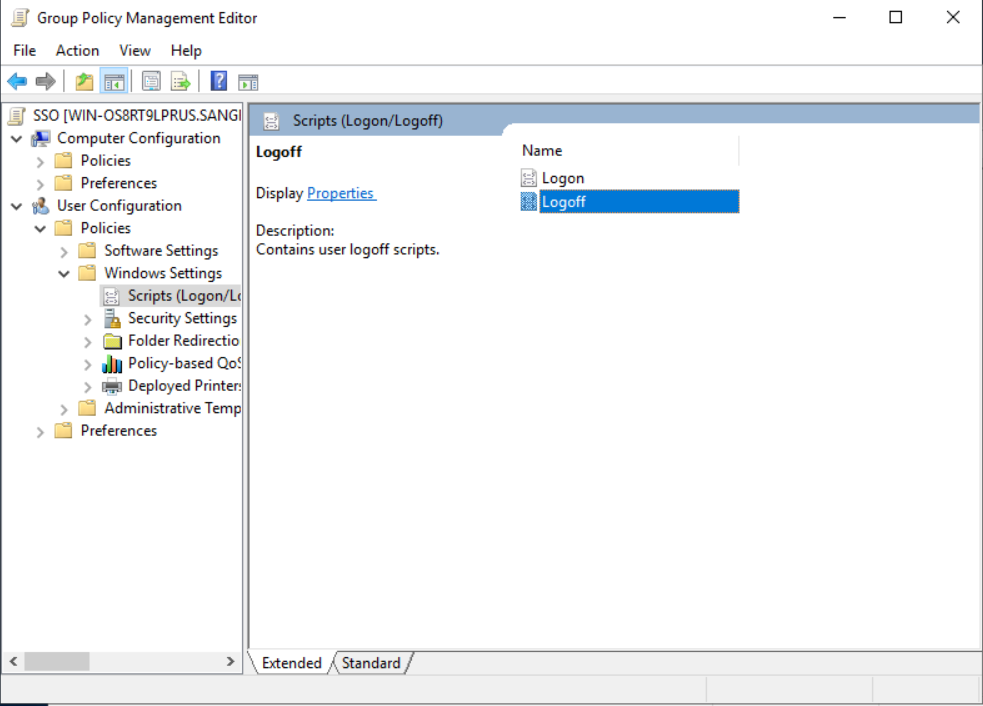Click the Export List toolbar icon
Screen dimensions: 983x706
[180, 82]
